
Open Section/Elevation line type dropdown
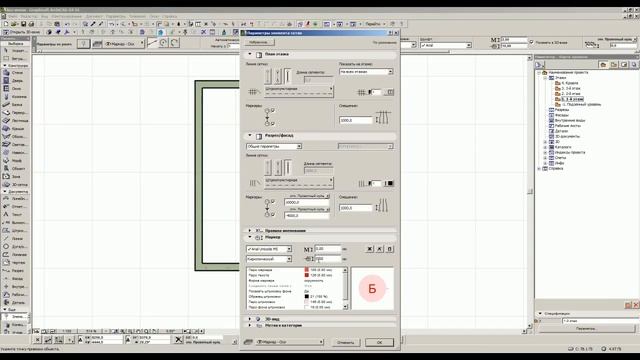tap(299, 183)
